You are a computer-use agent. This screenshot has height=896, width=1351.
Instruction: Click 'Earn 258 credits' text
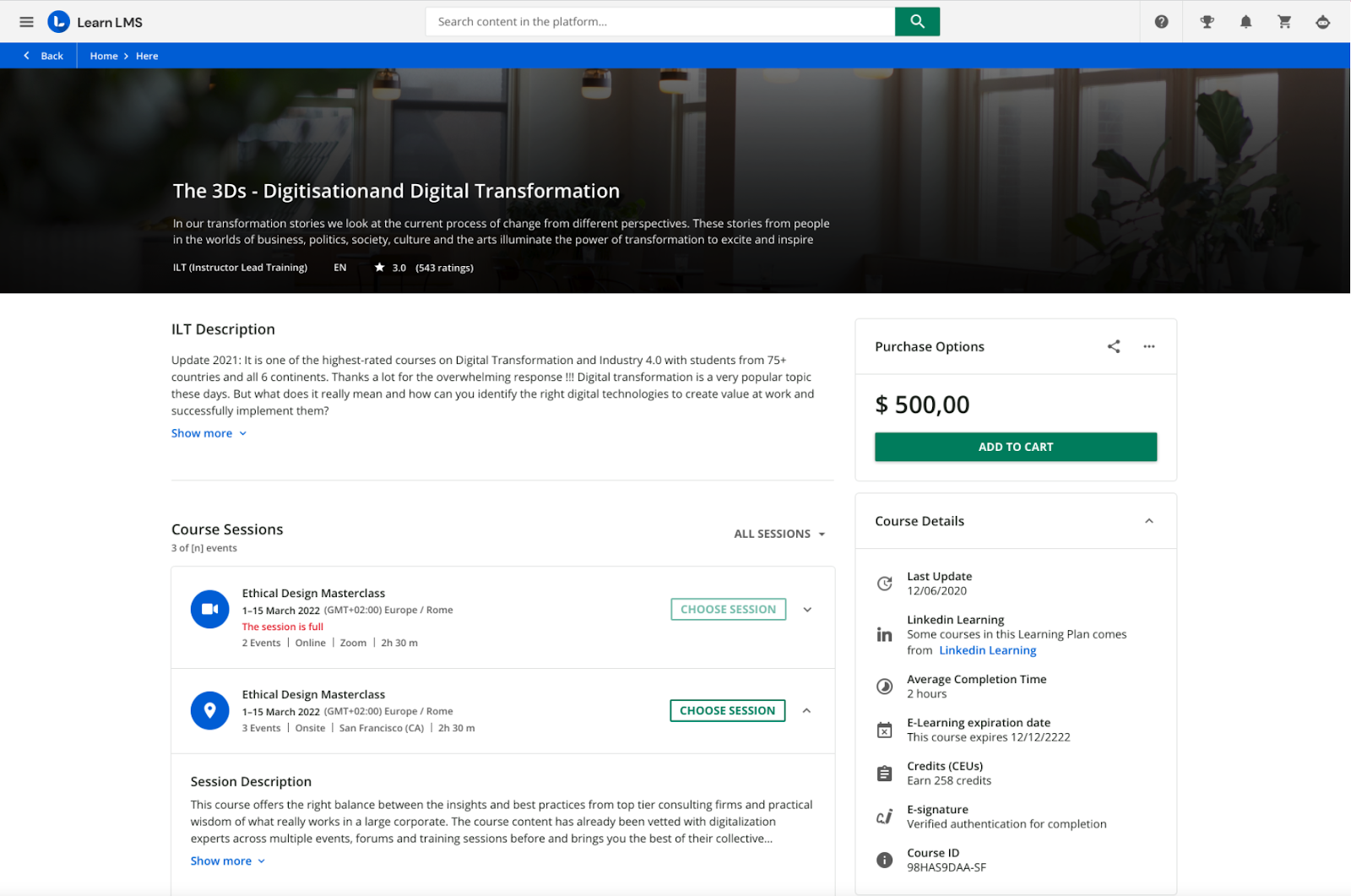[x=949, y=780]
